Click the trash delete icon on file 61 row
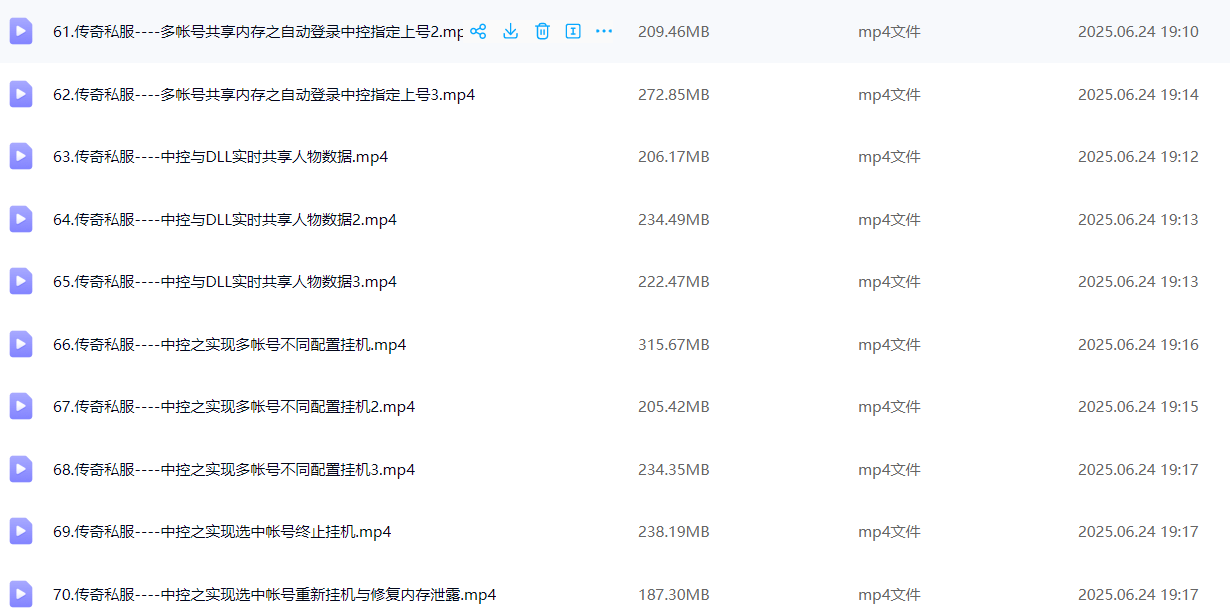 click(x=542, y=31)
